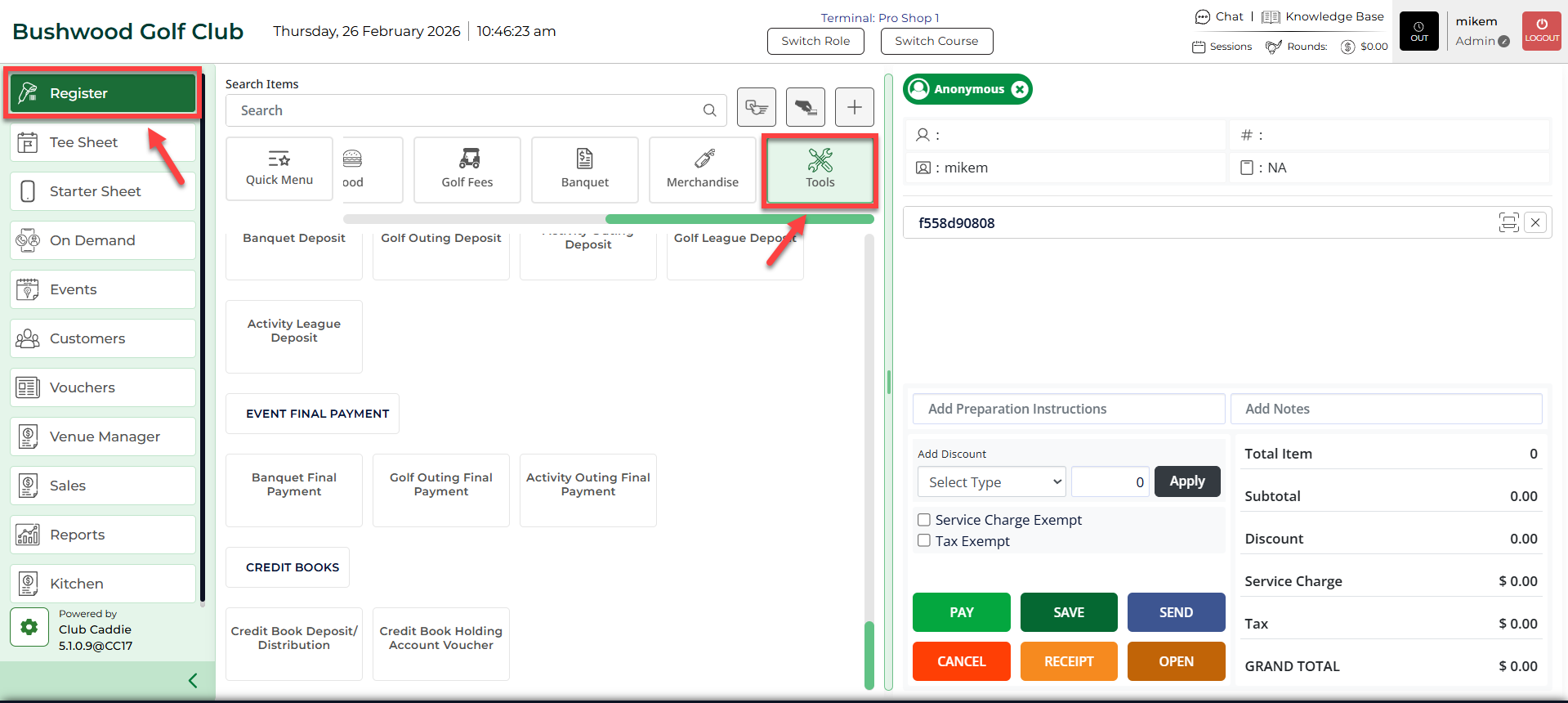Select the Merchandise category

coord(702,169)
